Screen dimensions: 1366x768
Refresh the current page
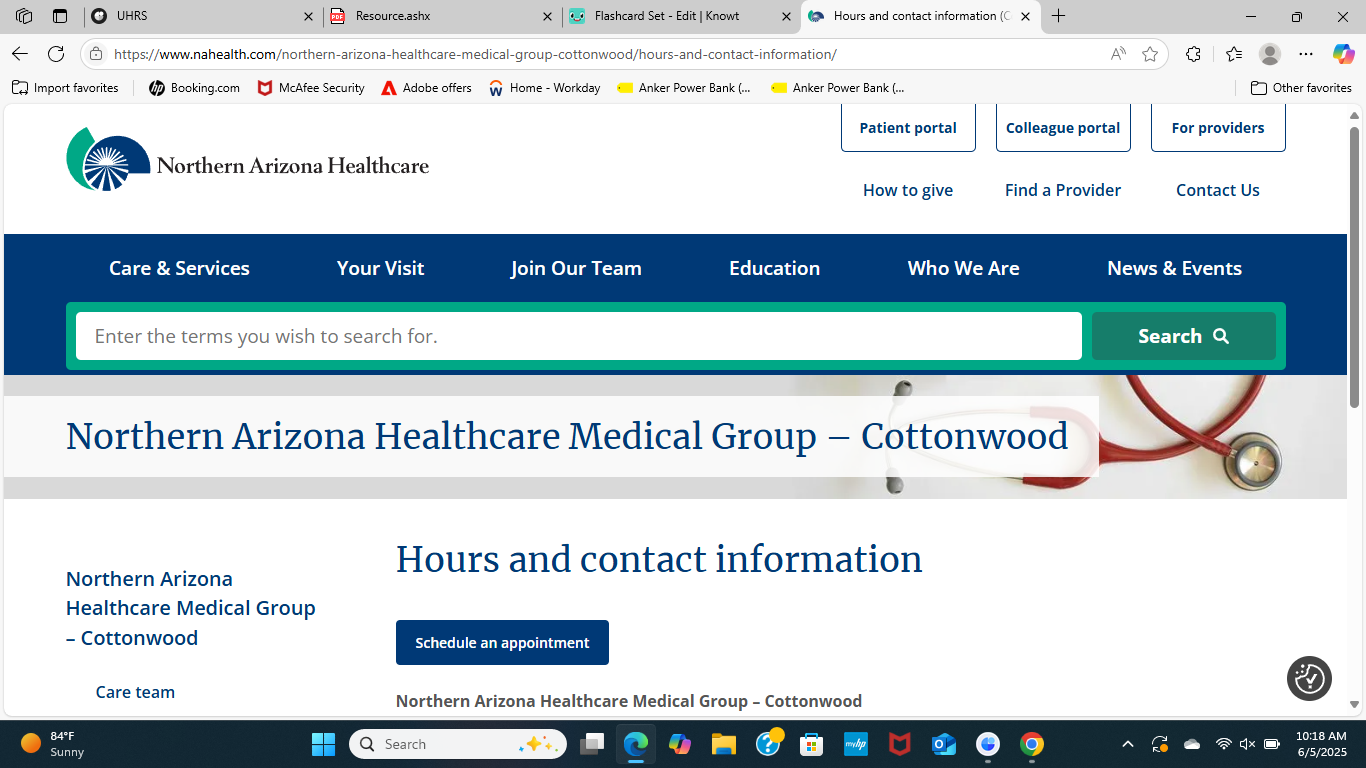tap(56, 54)
